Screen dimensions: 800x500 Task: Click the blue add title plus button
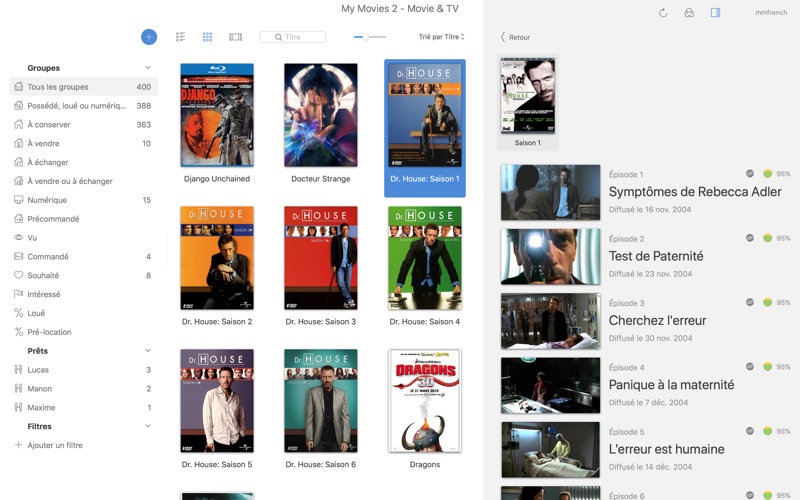pos(149,37)
